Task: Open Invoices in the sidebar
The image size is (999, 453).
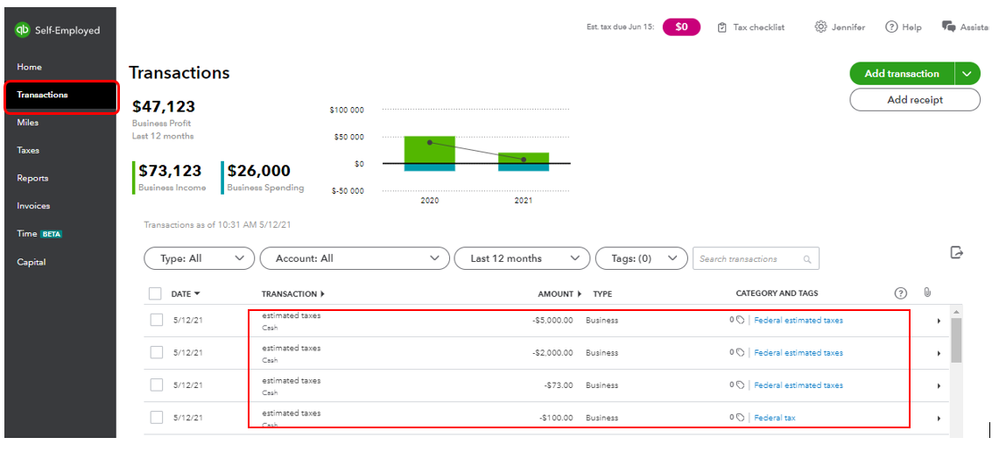Action: [x=33, y=206]
